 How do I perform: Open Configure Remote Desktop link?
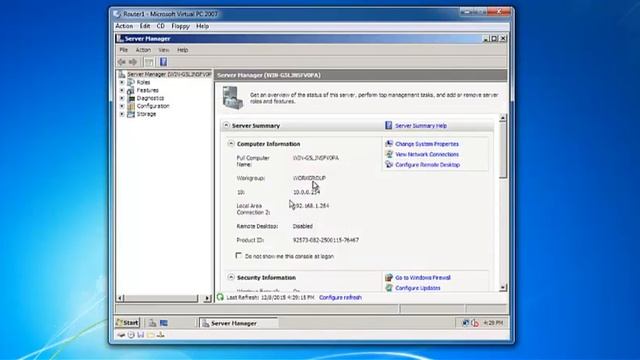point(427,165)
